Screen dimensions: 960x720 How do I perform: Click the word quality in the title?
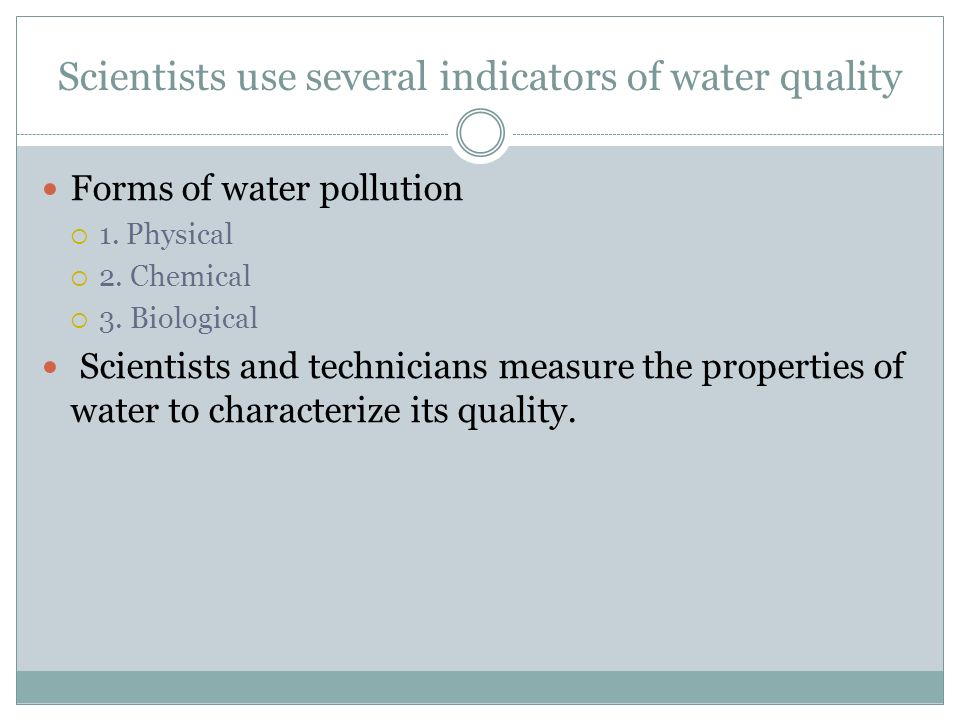pos(841,78)
